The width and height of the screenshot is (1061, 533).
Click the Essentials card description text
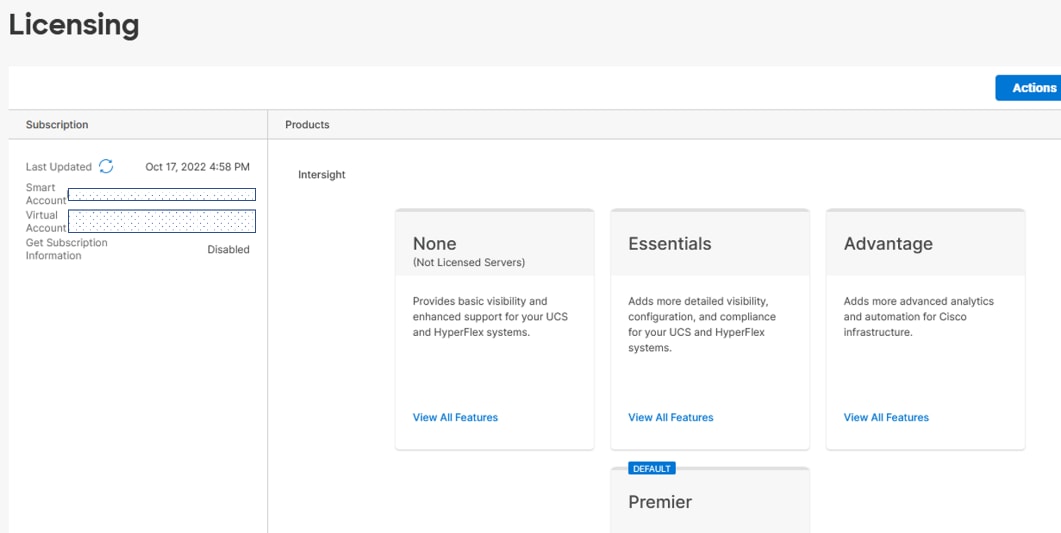coord(702,324)
